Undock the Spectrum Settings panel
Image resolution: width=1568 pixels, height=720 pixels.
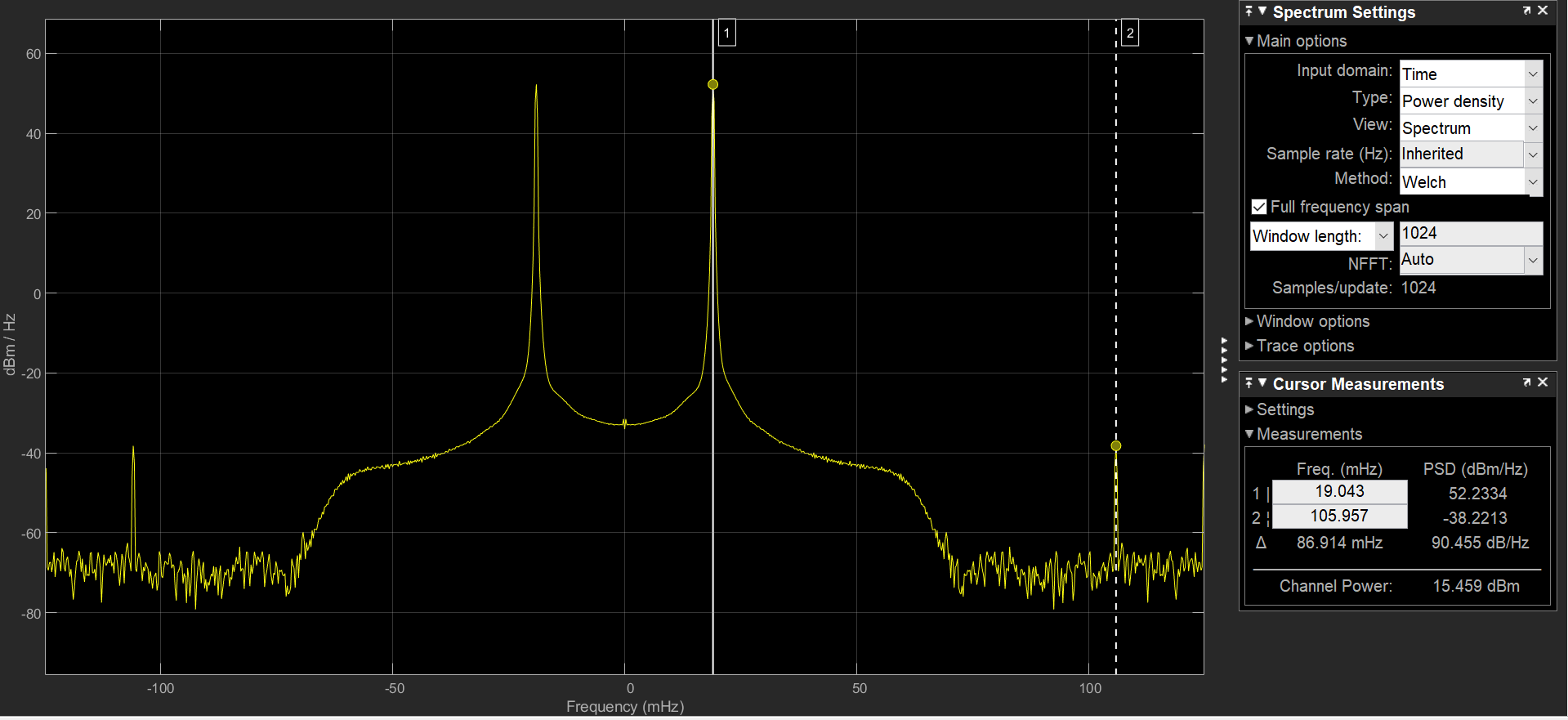tap(1526, 11)
